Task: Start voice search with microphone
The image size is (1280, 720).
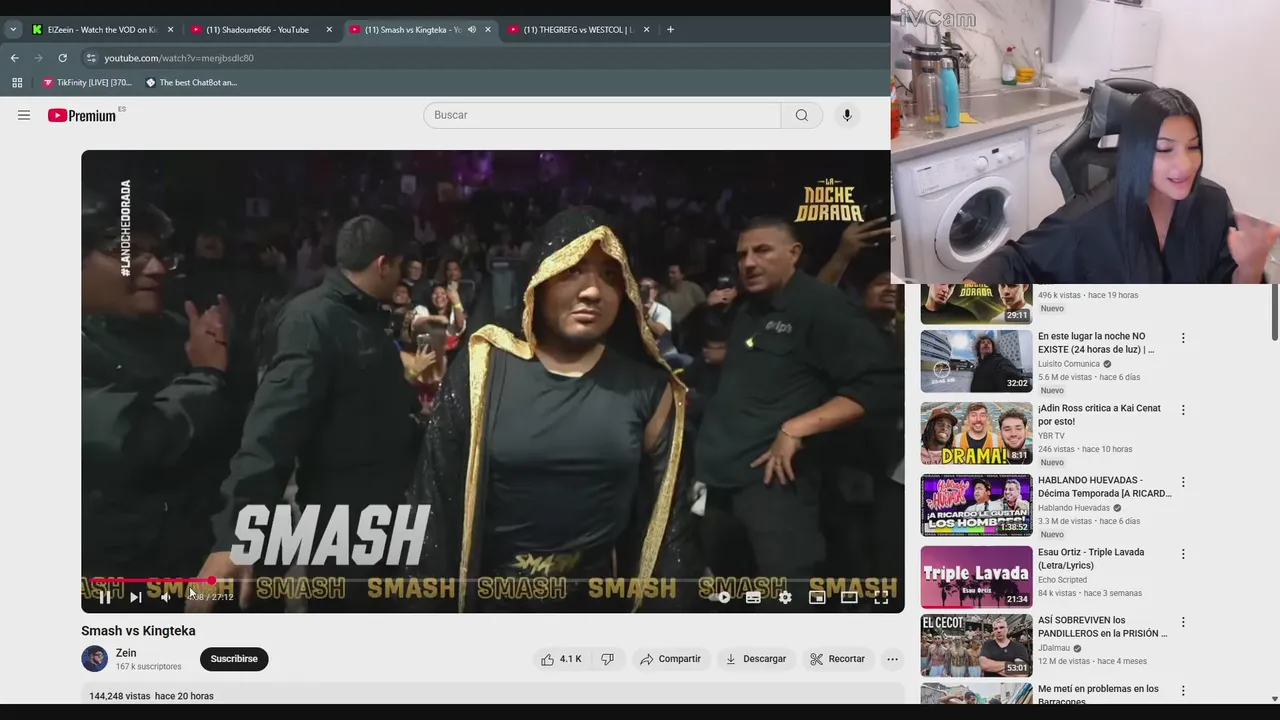Action: [x=847, y=115]
